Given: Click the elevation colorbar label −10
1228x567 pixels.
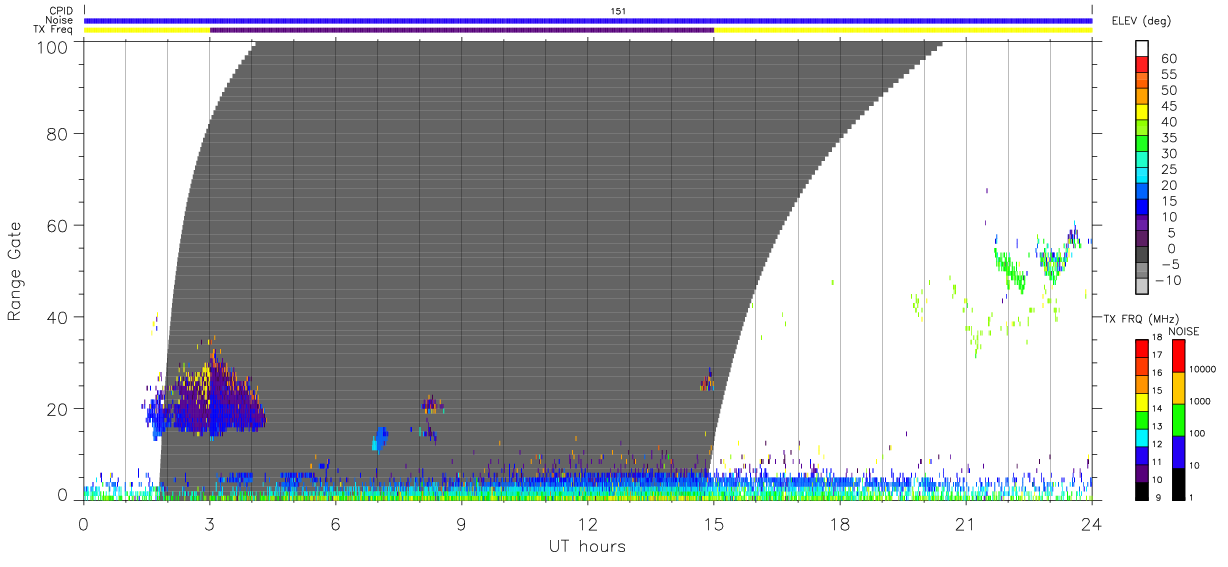Looking at the screenshot, I should tap(1169, 281).
